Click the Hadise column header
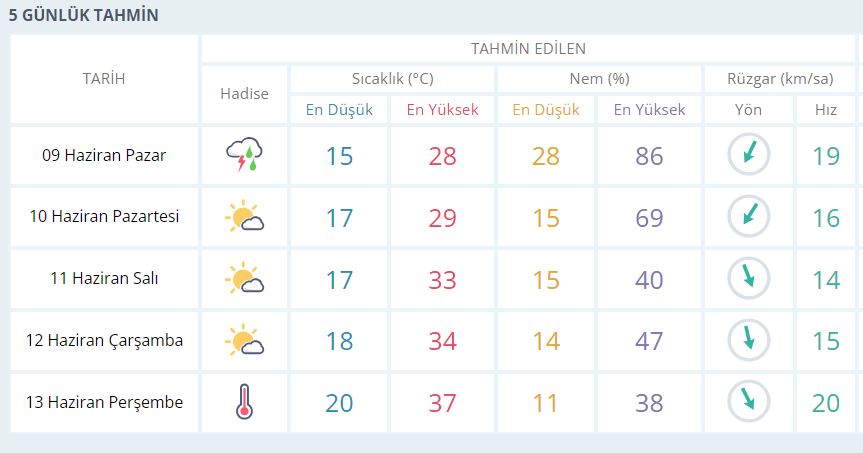This screenshot has height=453, width=863. click(x=244, y=94)
